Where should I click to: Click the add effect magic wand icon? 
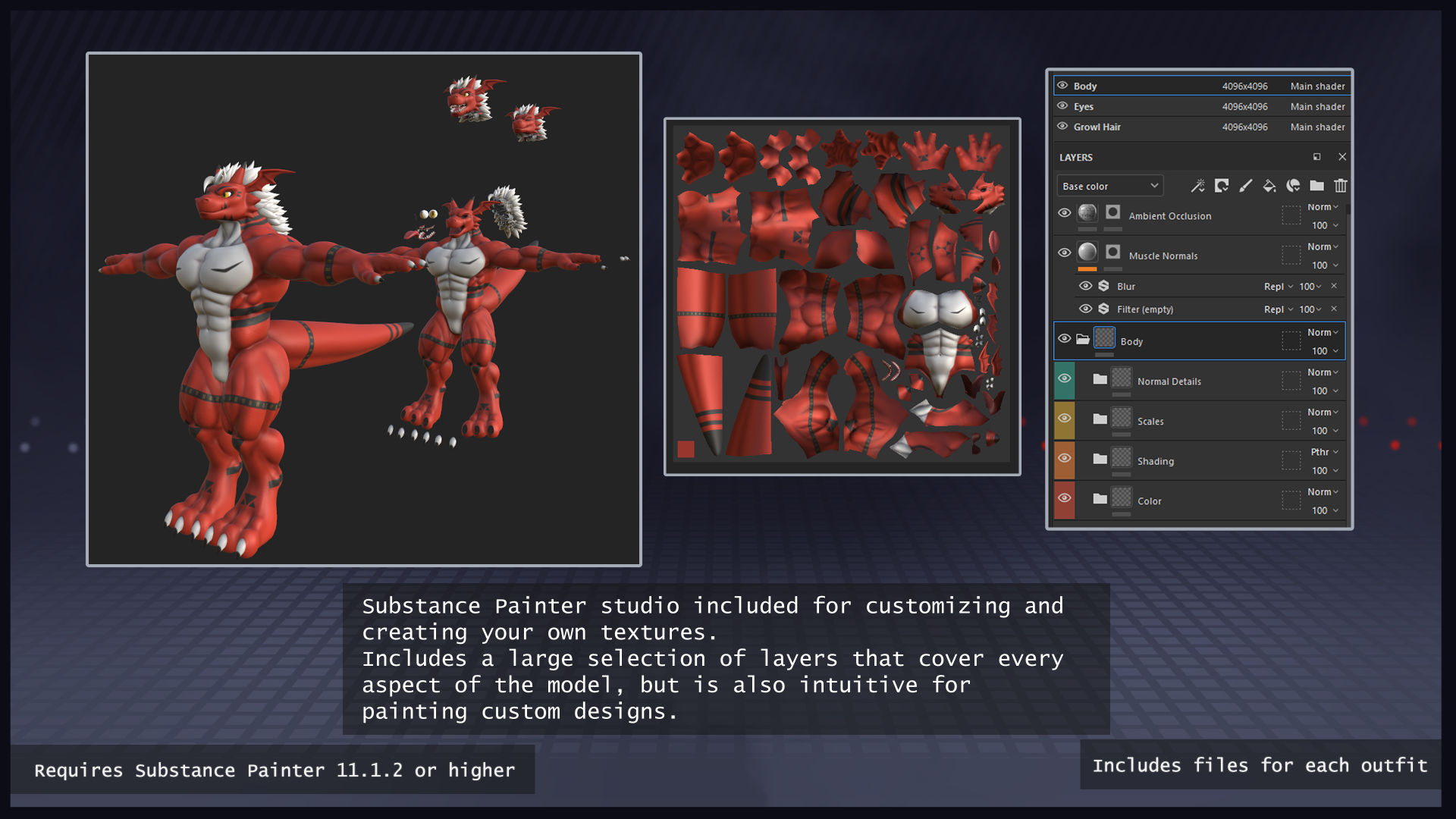(1197, 186)
